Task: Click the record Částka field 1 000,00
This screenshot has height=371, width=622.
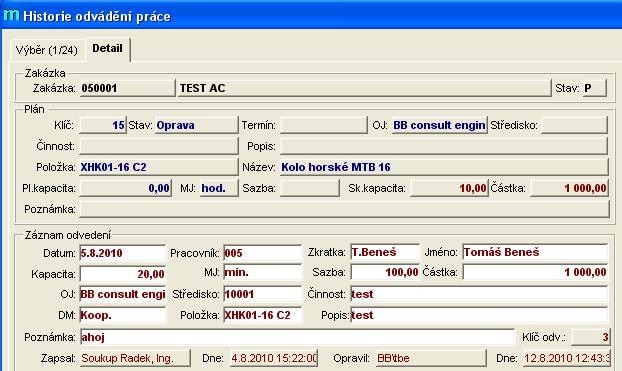Action: point(535,272)
